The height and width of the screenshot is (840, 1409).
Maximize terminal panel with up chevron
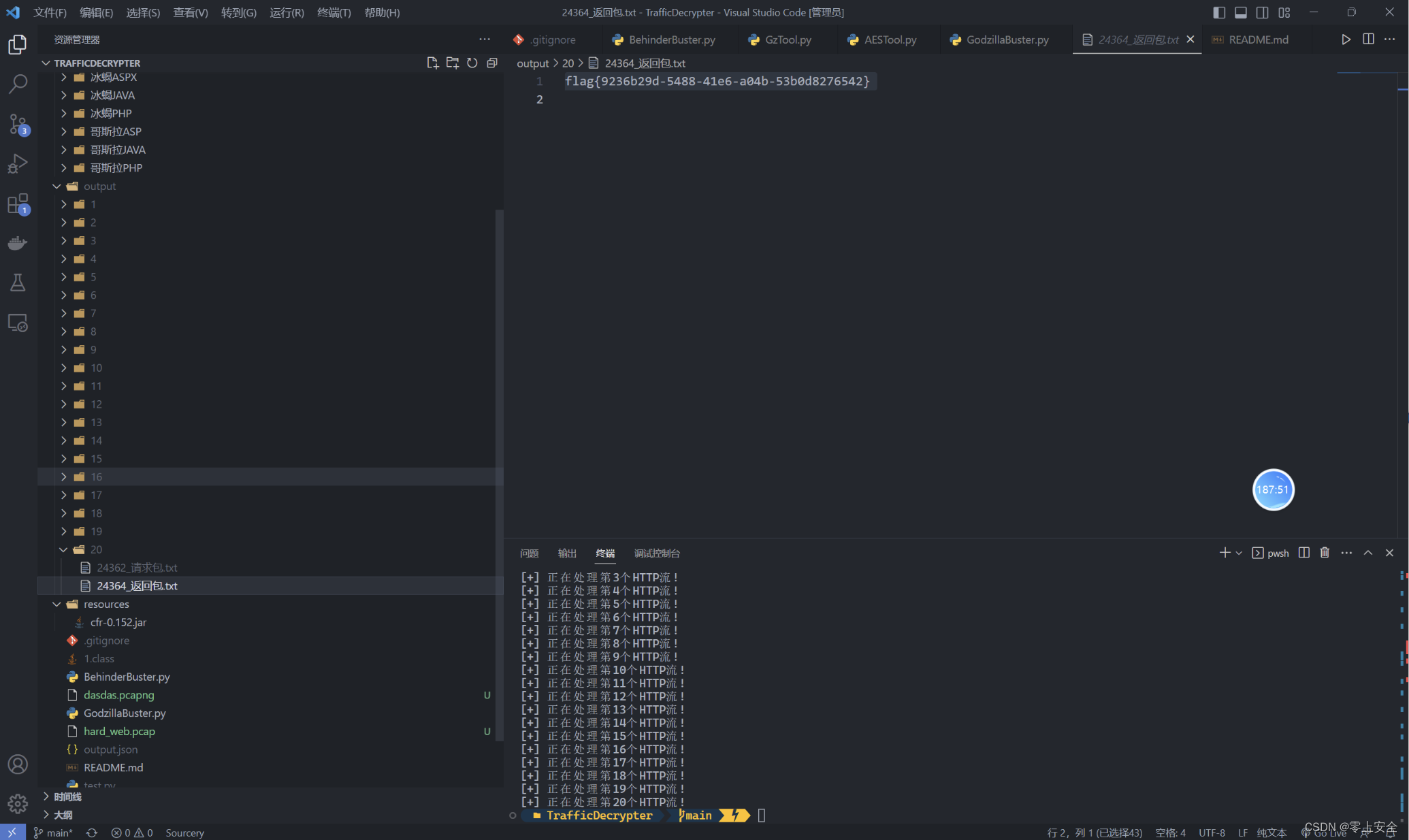1368,553
